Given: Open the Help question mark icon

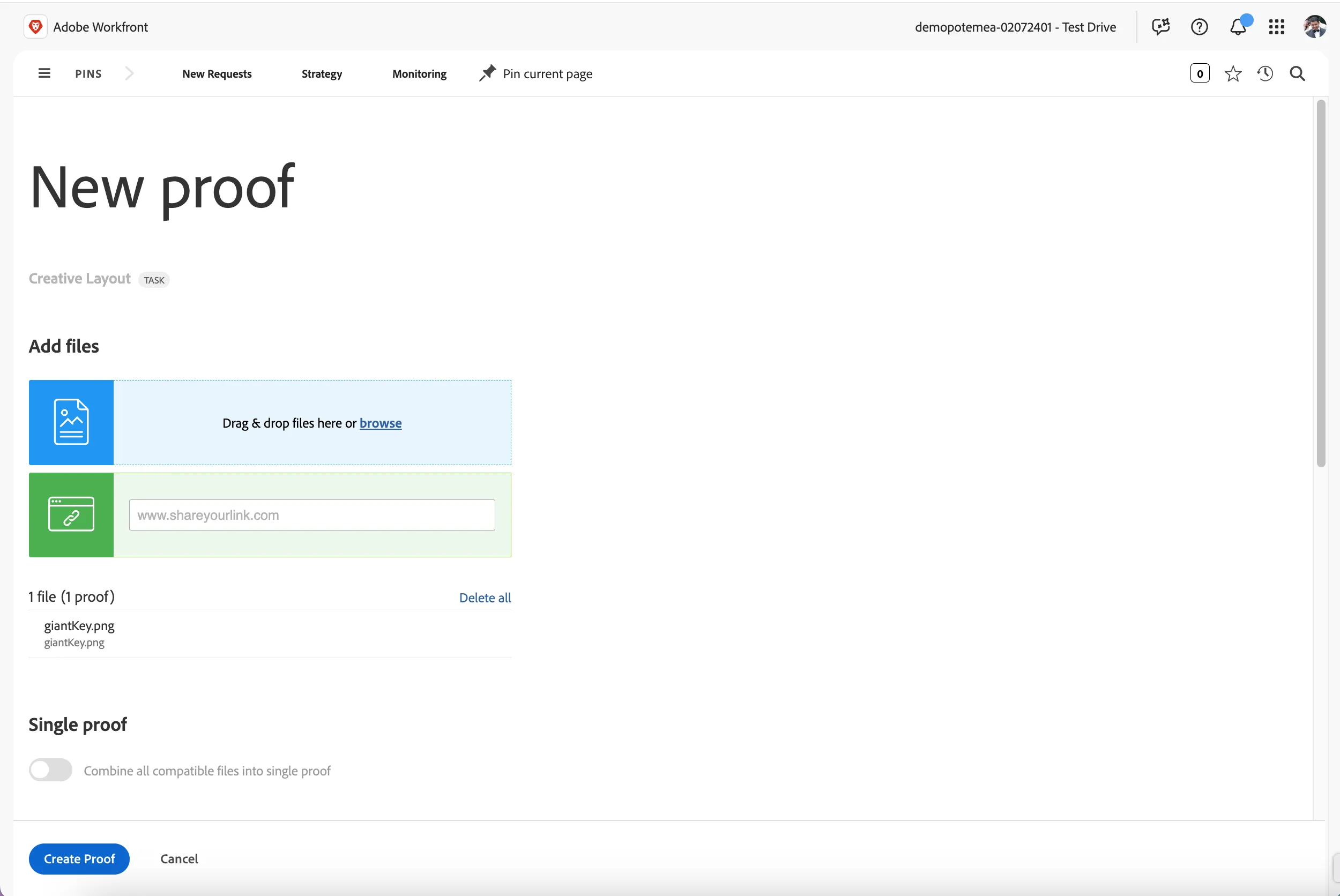Looking at the screenshot, I should point(1199,27).
